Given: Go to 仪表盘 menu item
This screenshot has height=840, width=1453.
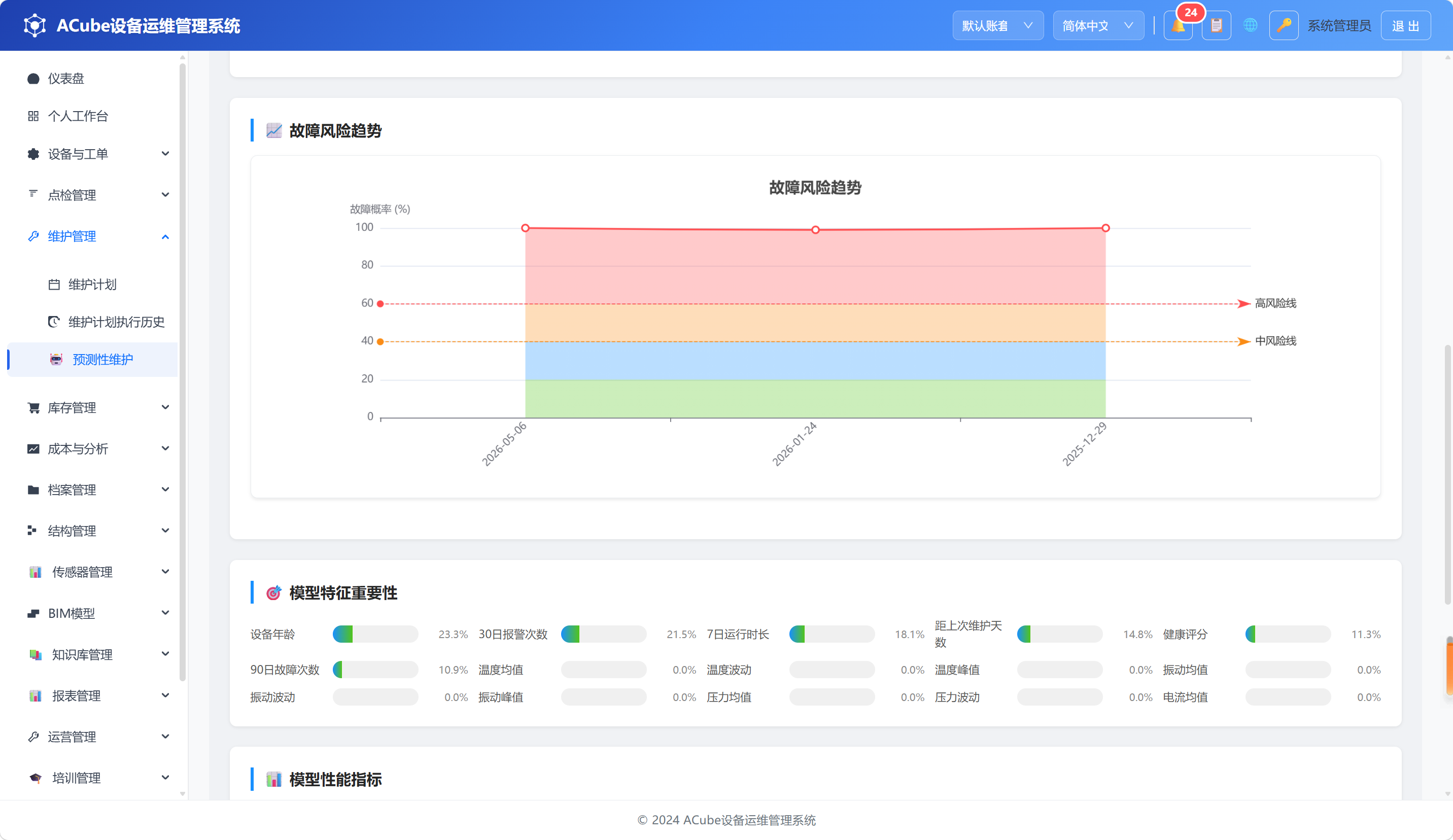Looking at the screenshot, I should pos(92,79).
